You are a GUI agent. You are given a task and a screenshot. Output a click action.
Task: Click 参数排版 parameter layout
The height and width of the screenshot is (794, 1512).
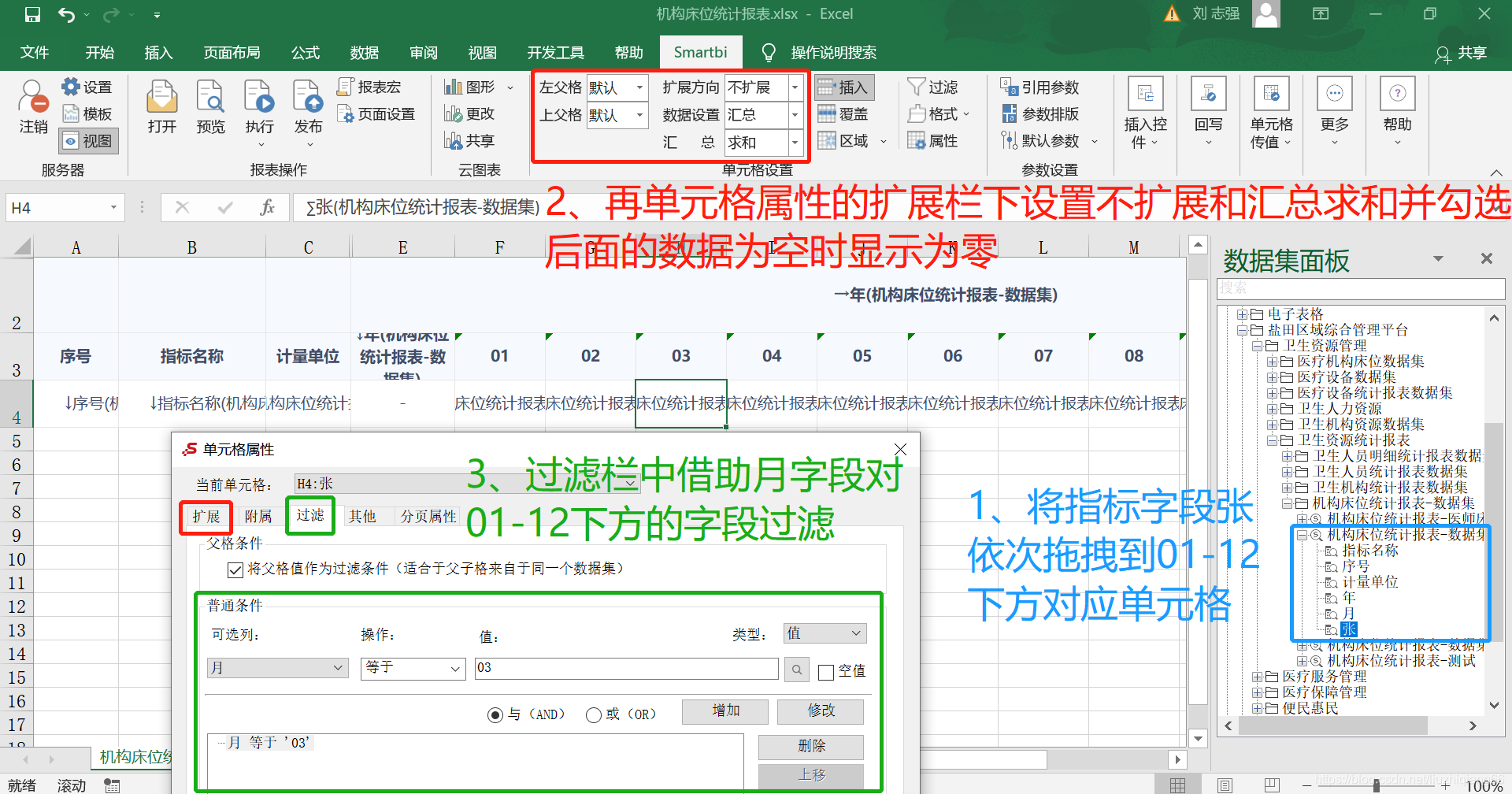point(1040,114)
